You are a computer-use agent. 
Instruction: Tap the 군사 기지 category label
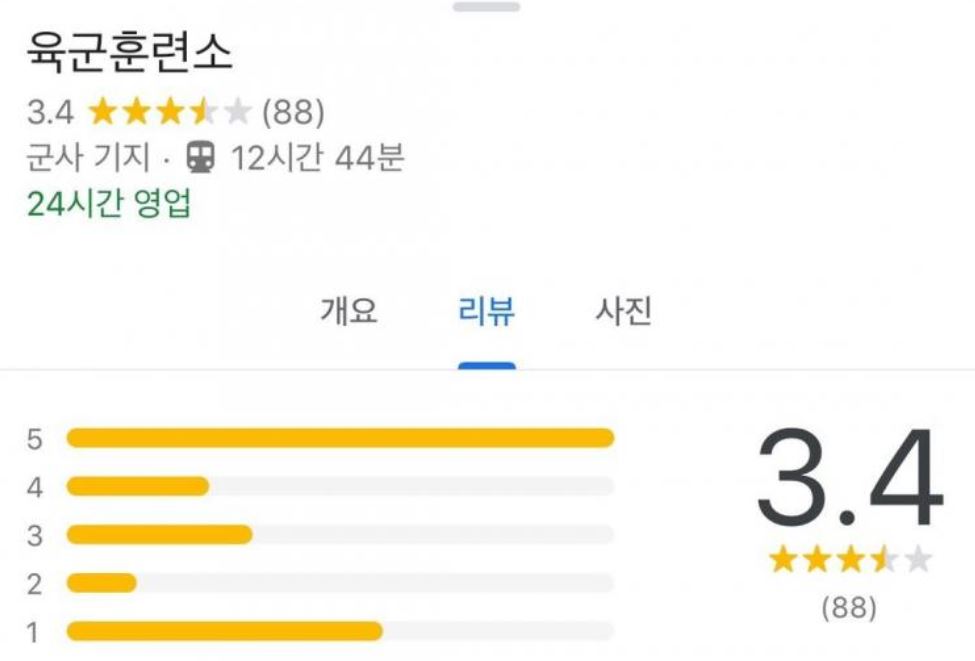(88, 157)
